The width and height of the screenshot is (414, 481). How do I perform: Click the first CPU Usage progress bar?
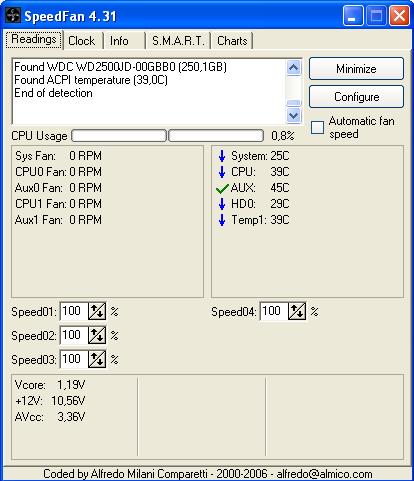[x=119, y=136]
